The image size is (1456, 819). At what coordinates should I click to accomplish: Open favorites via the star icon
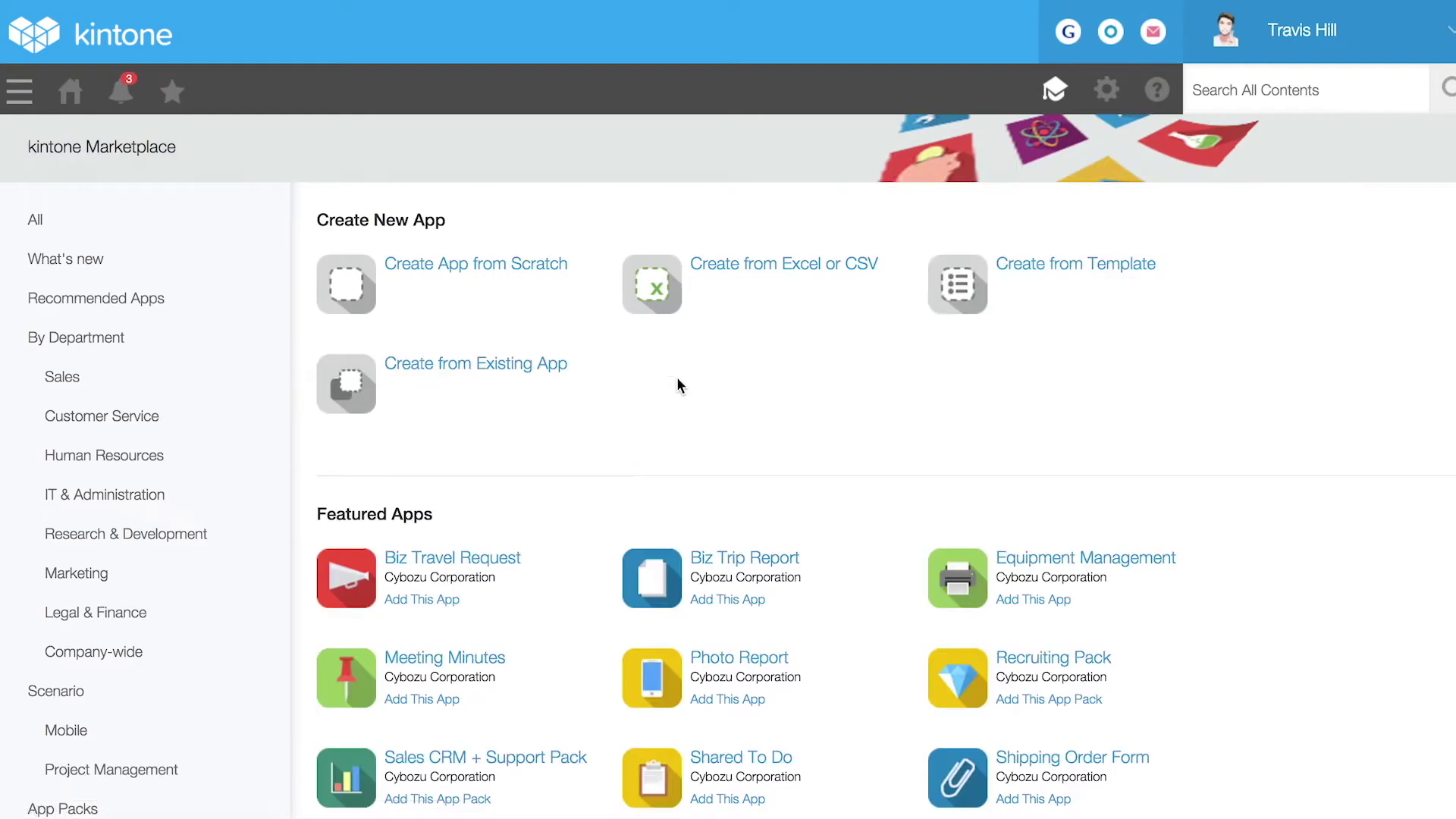point(171,91)
